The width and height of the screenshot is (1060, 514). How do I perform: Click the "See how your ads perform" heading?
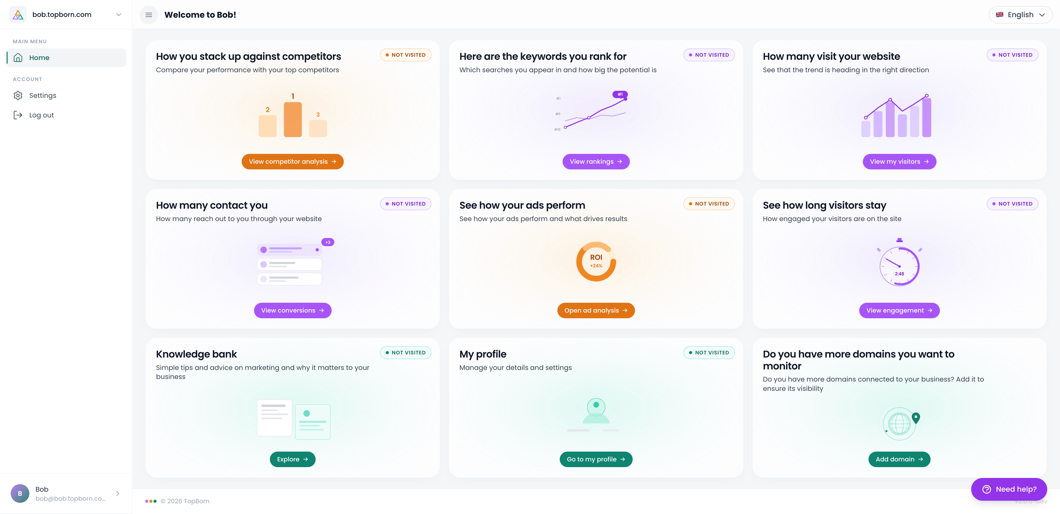click(x=522, y=205)
